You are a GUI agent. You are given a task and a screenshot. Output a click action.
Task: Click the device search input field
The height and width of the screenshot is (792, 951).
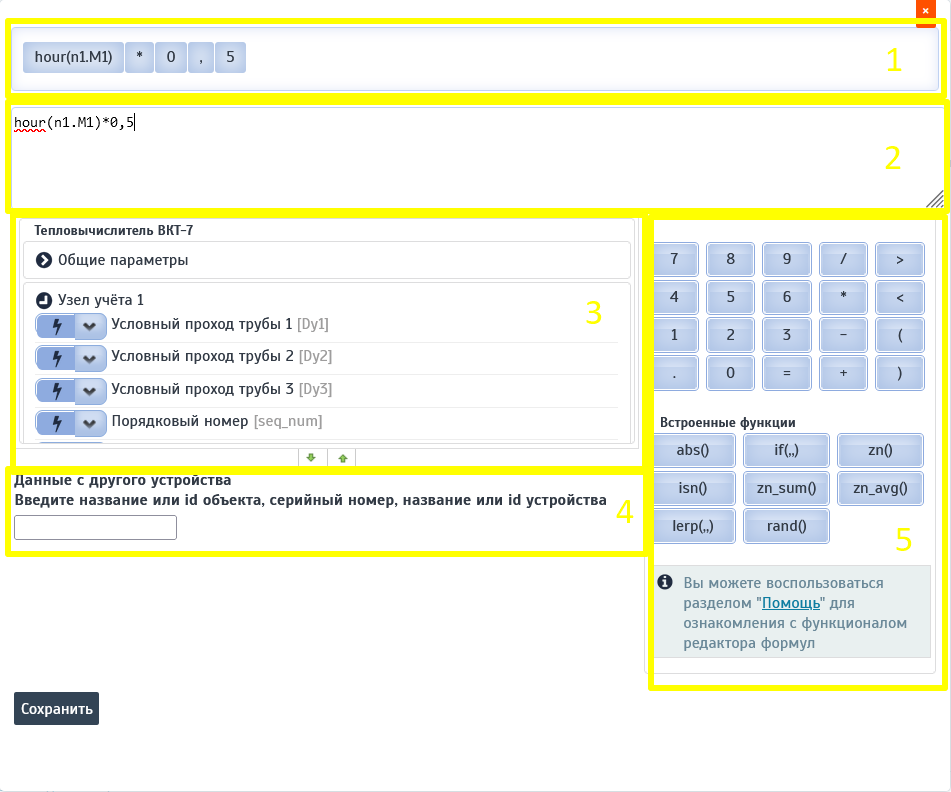pos(95,527)
